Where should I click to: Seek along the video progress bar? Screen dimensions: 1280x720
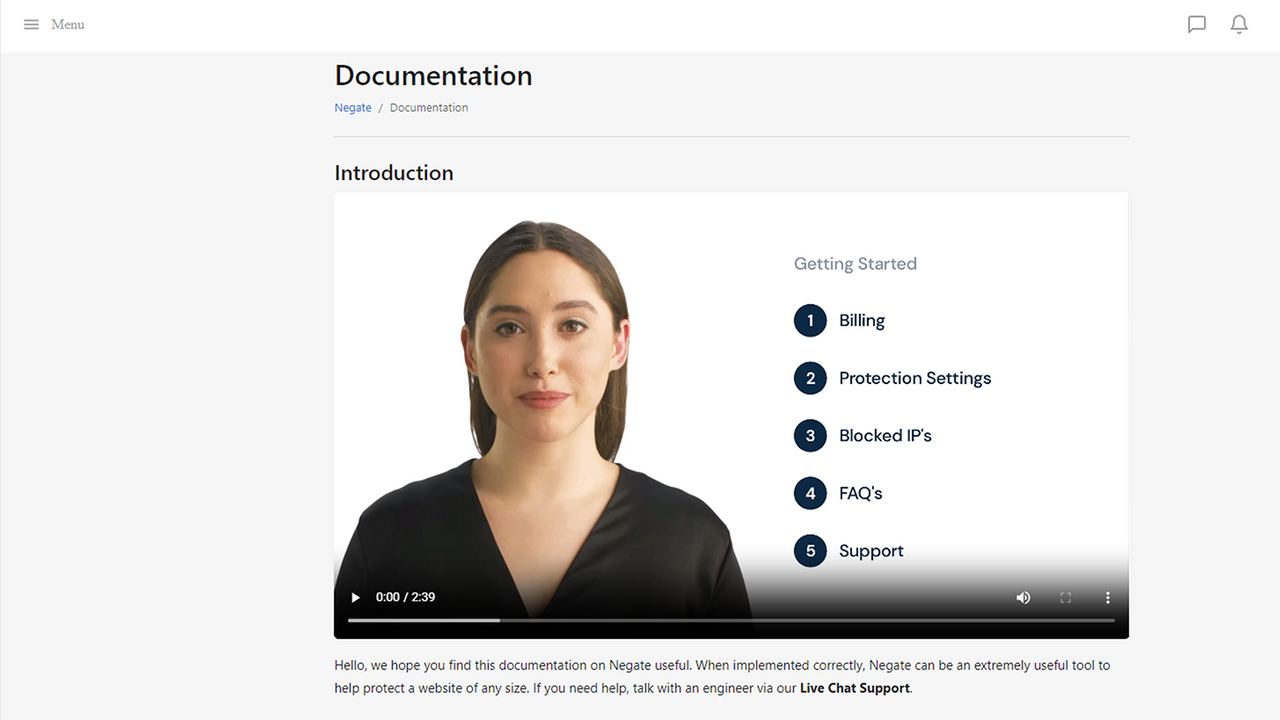pos(731,620)
